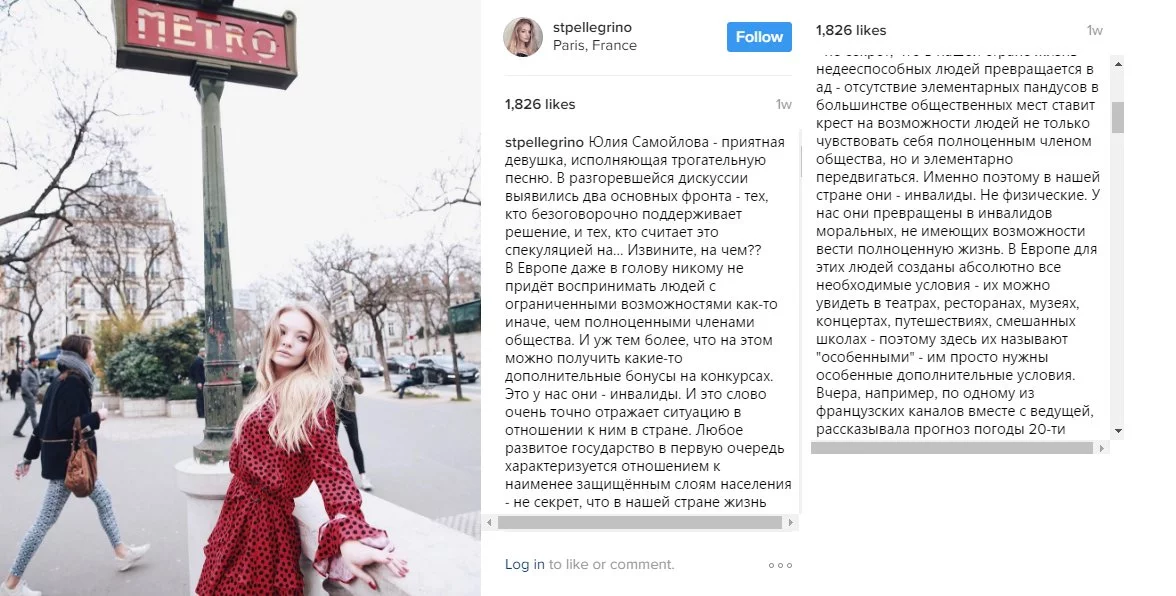Open the Paris, France location link
This screenshot has height=596, width=1176.
(x=595, y=46)
